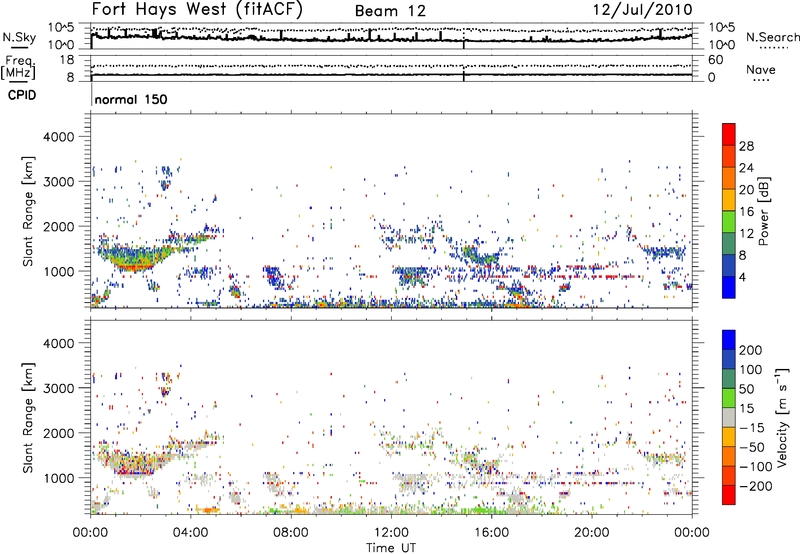Click the 08:00 time tick label
Viewport: 800px width, 554px height.
click(x=291, y=533)
